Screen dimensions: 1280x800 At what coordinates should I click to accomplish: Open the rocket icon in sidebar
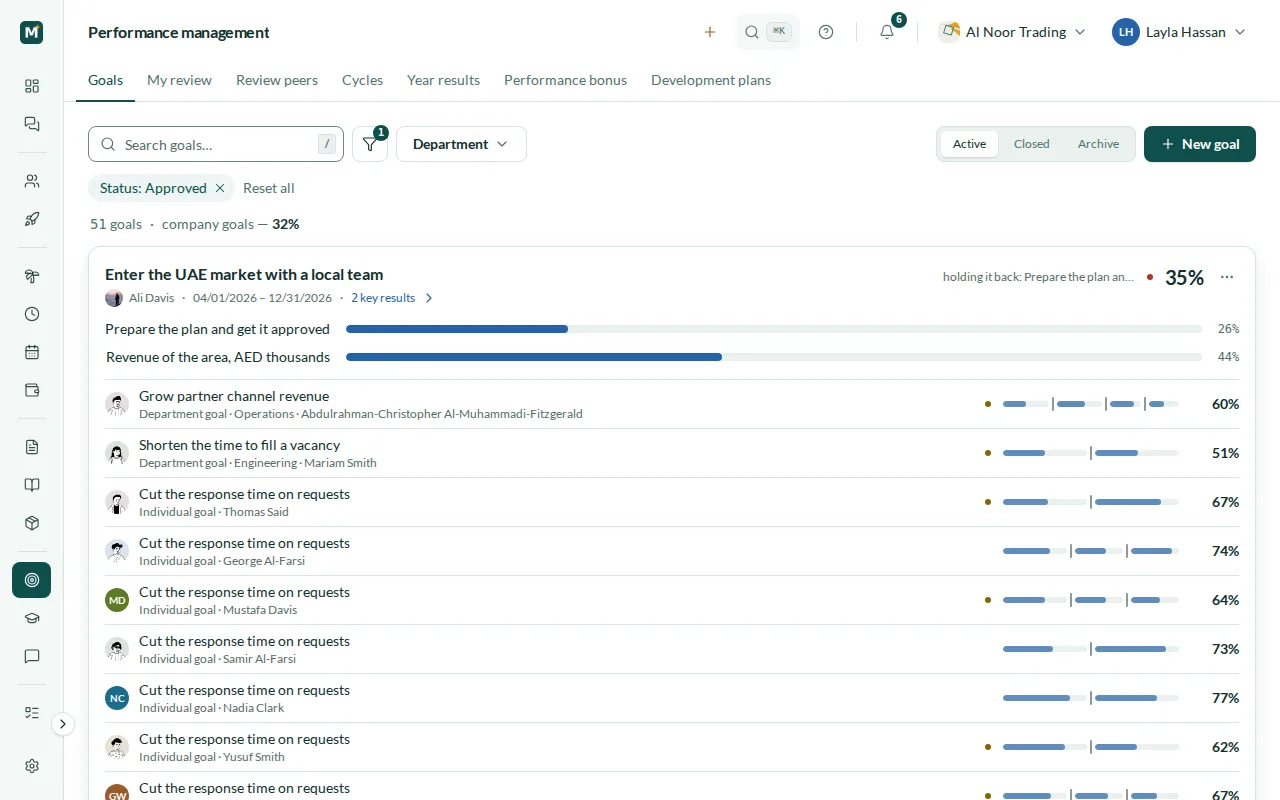point(32,219)
